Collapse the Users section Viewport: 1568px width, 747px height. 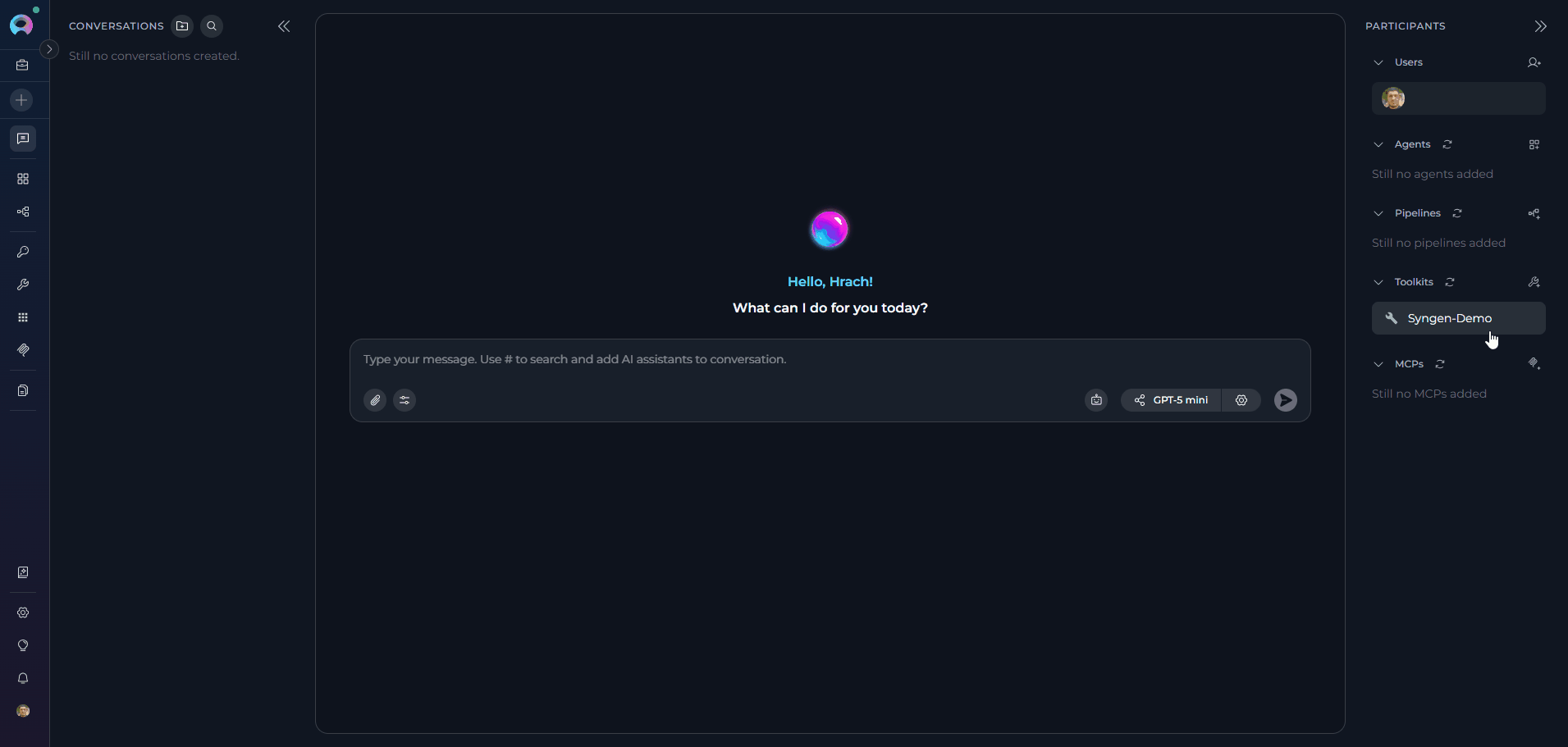click(1378, 62)
